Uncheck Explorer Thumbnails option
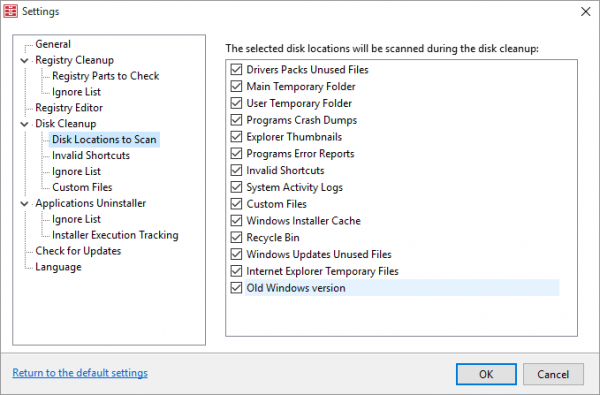Screen dimensions: 600x395 click(236, 137)
